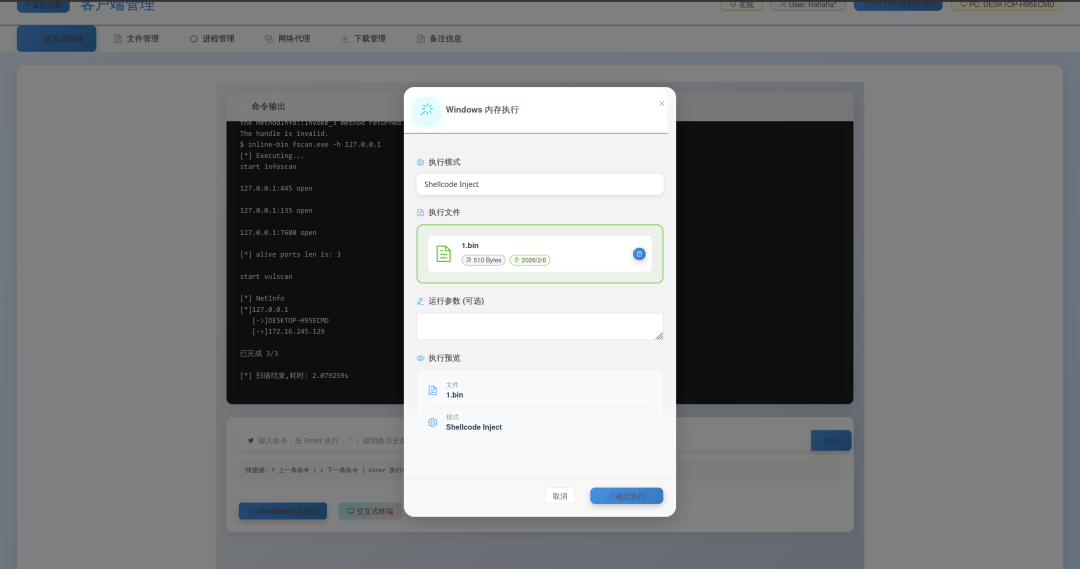Image resolution: width=1080 pixels, height=569 pixels.
Task: Open the 下载管理 tab
Action: (x=364, y=39)
